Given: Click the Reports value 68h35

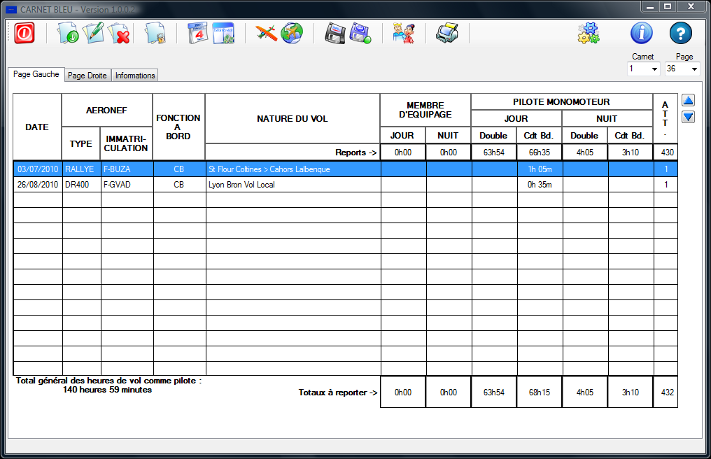Looking at the screenshot, I should pyautogui.click(x=539, y=152).
